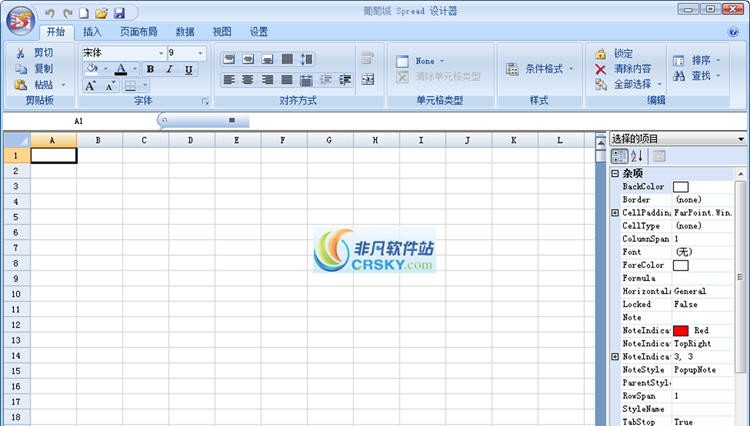Click the BackColor property swatch
The width and height of the screenshot is (750, 426).
coord(680,187)
